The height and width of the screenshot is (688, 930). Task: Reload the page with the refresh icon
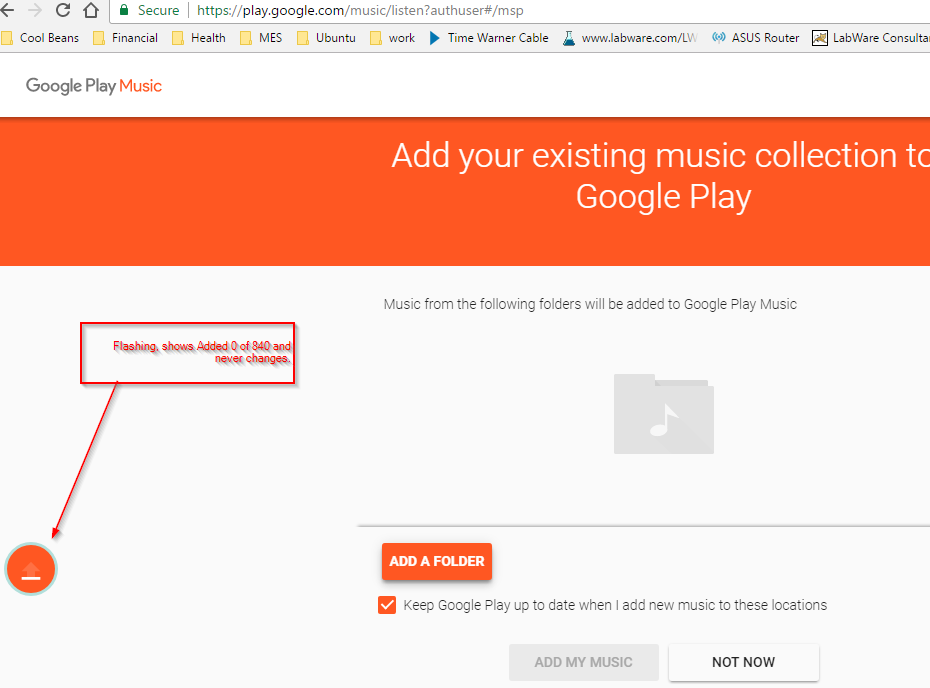click(x=63, y=10)
